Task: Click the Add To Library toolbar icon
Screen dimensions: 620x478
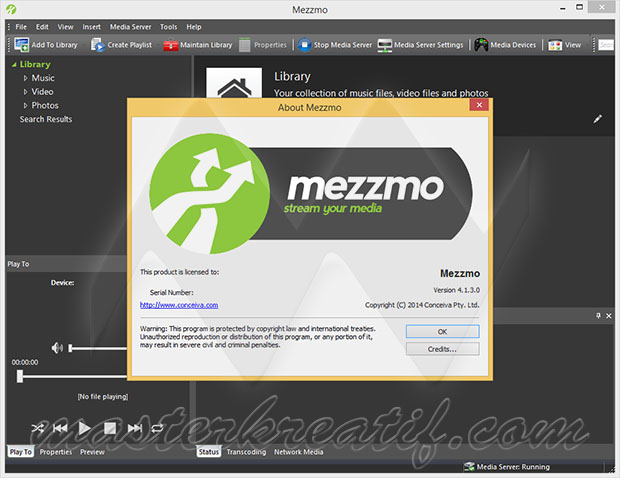Action: coord(21,45)
